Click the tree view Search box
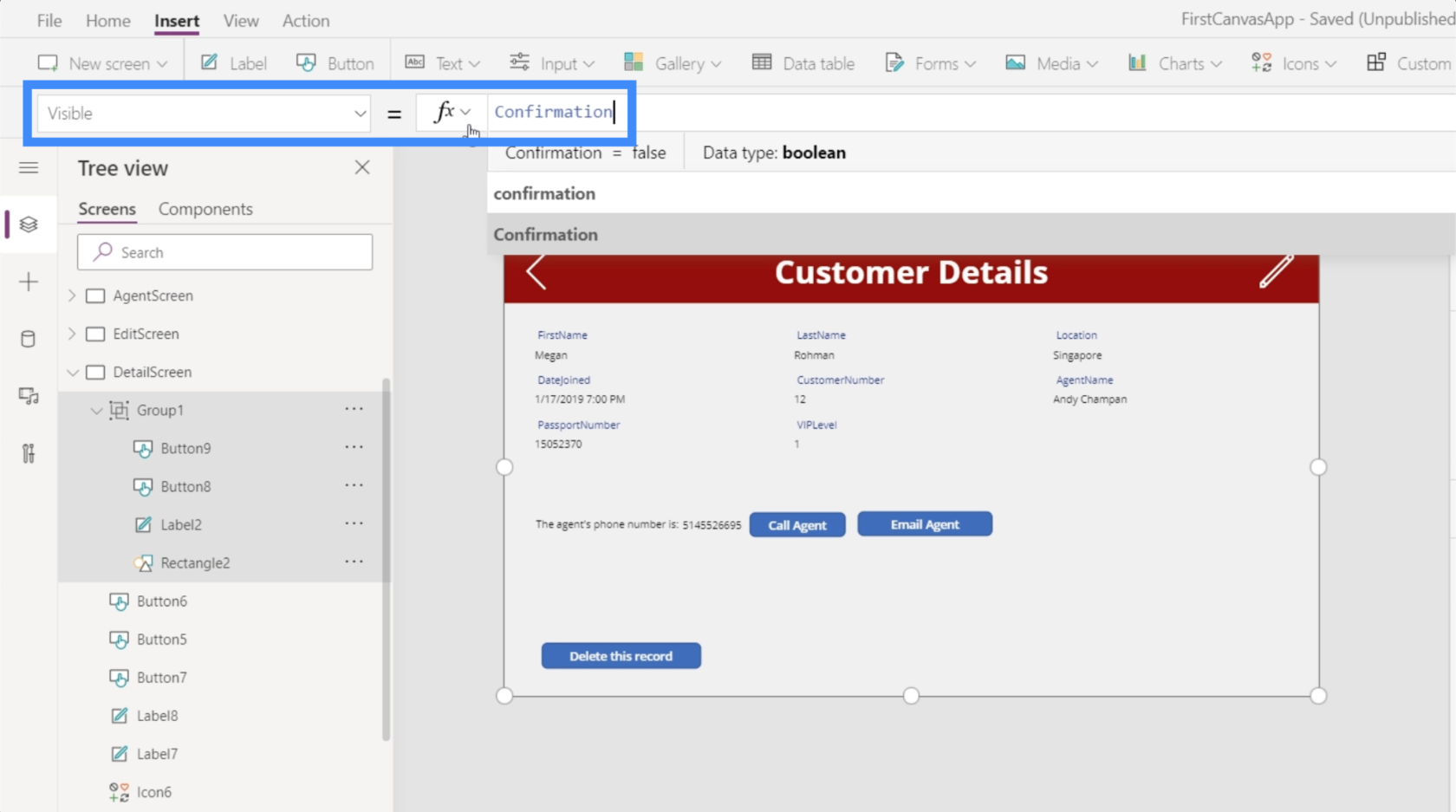1456x812 pixels. [x=224, y=252]
